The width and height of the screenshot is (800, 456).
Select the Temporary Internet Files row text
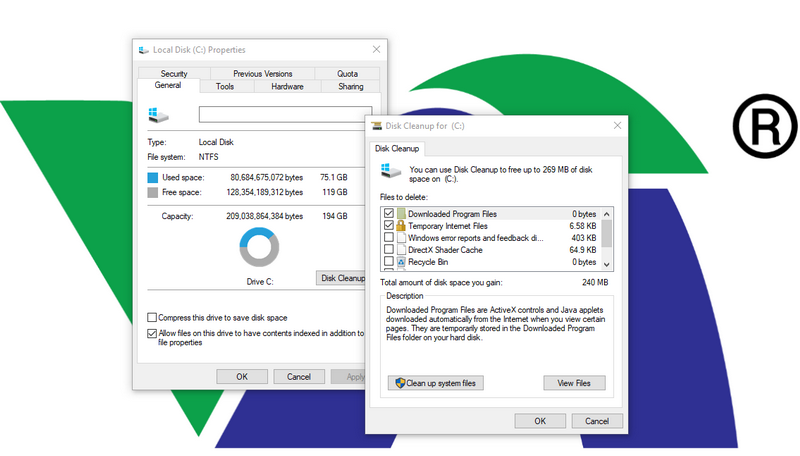[x=447, y=226]
